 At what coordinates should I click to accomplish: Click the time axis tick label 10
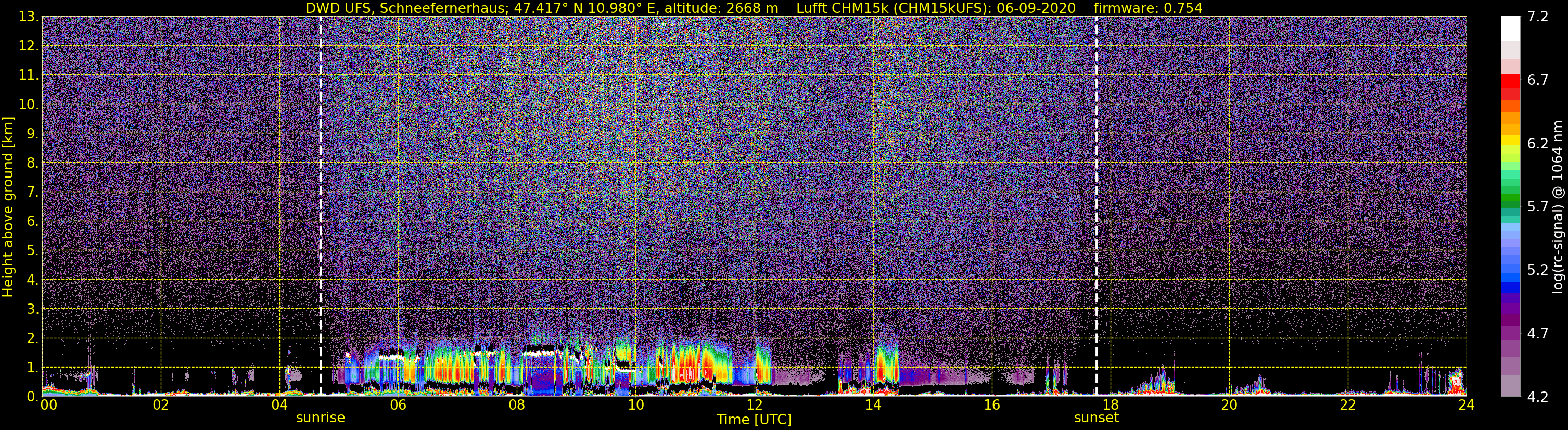tap(635, 405)
